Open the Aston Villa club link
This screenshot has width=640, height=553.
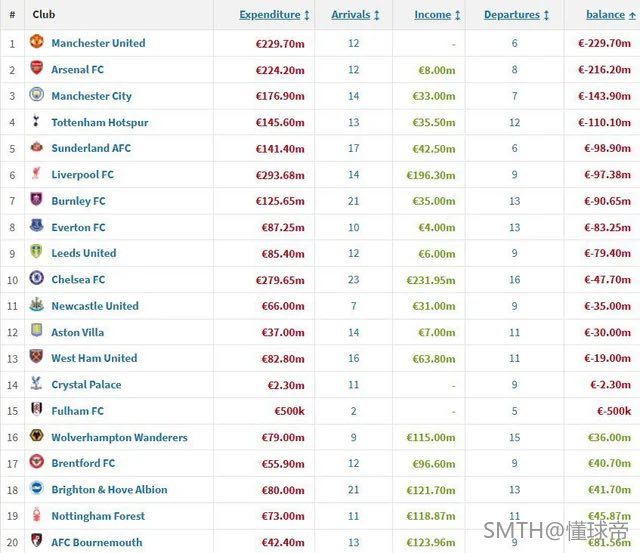78,332
